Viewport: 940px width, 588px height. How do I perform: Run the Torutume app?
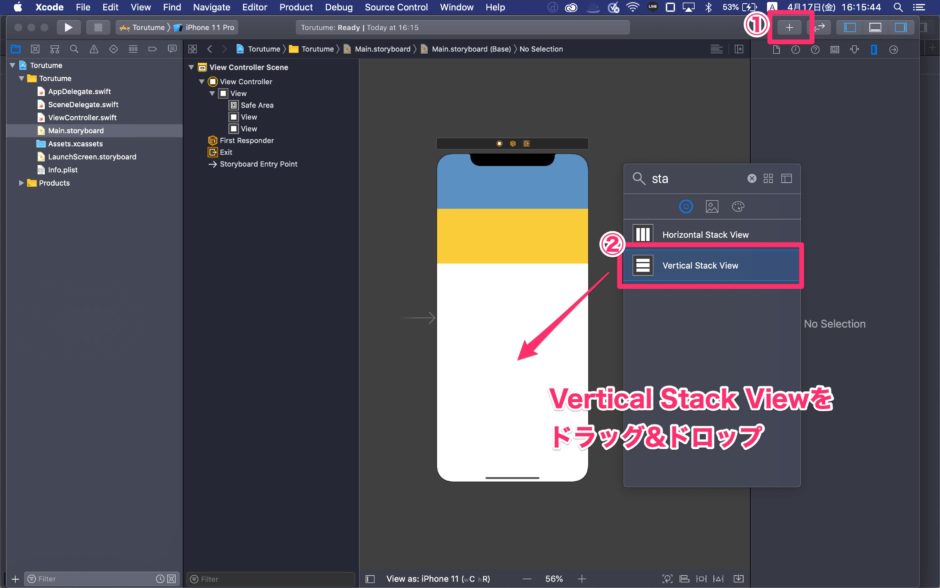(x=67, y=27)
